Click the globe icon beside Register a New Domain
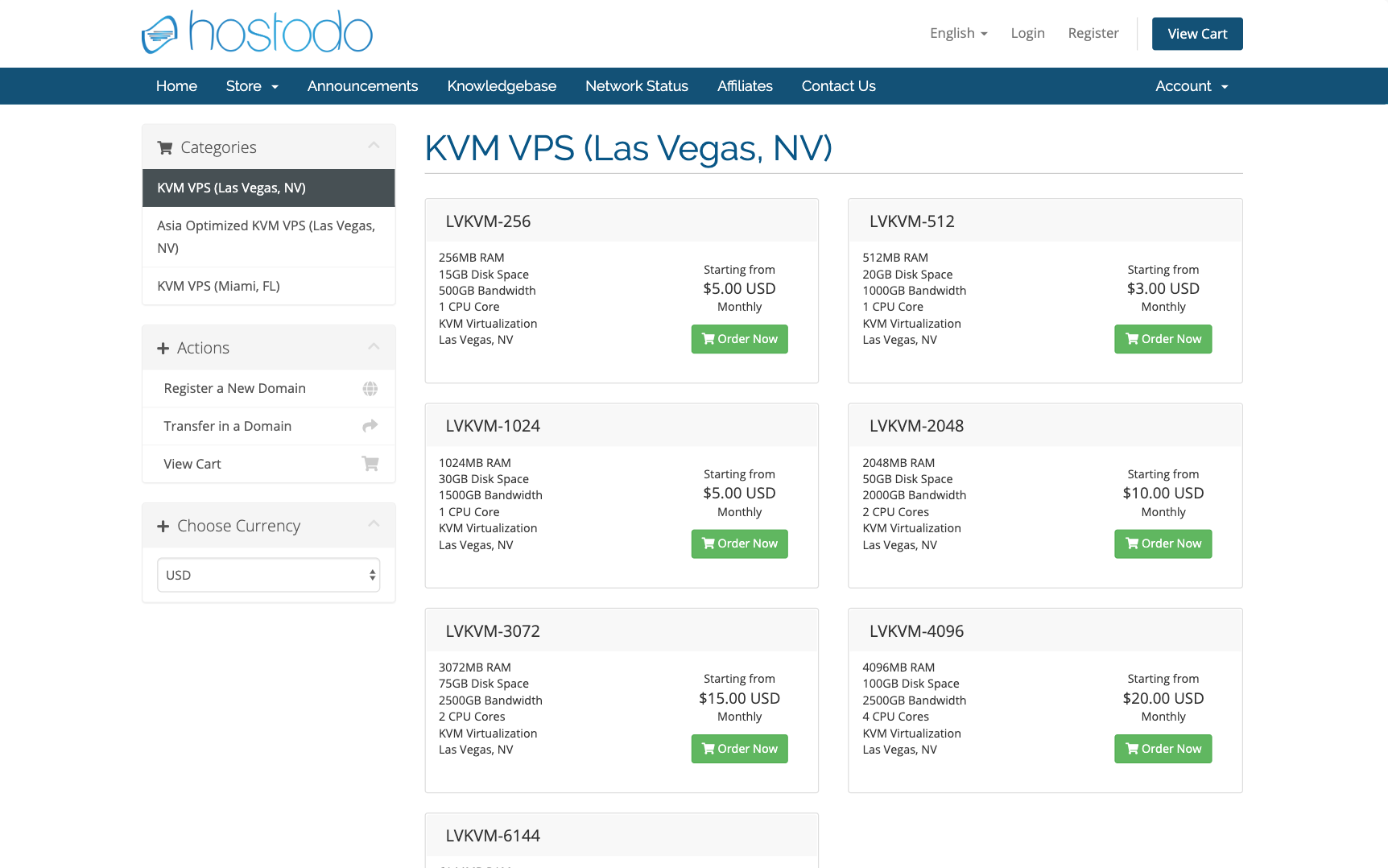 370,389
